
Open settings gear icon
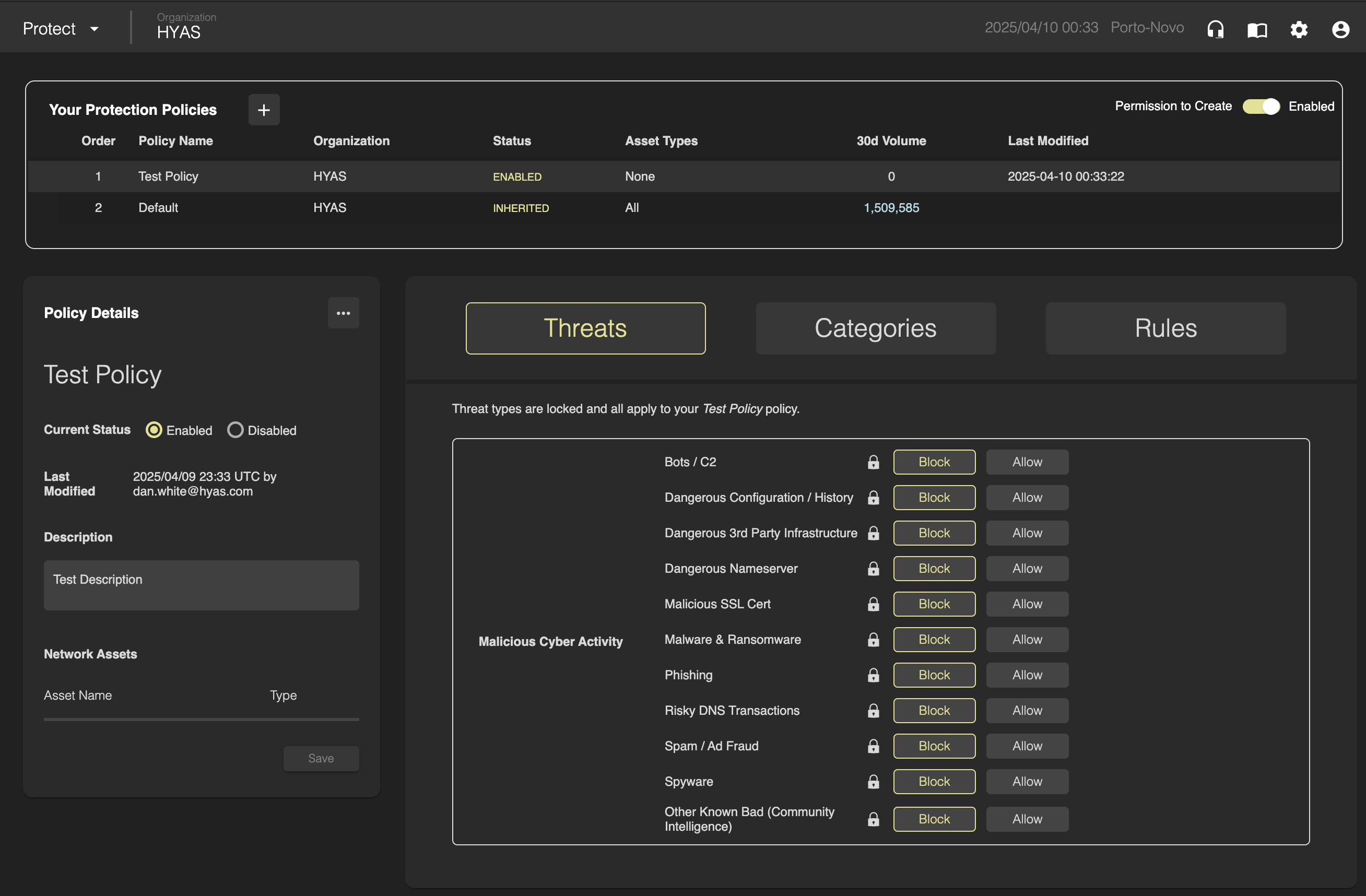point(1299,29)
